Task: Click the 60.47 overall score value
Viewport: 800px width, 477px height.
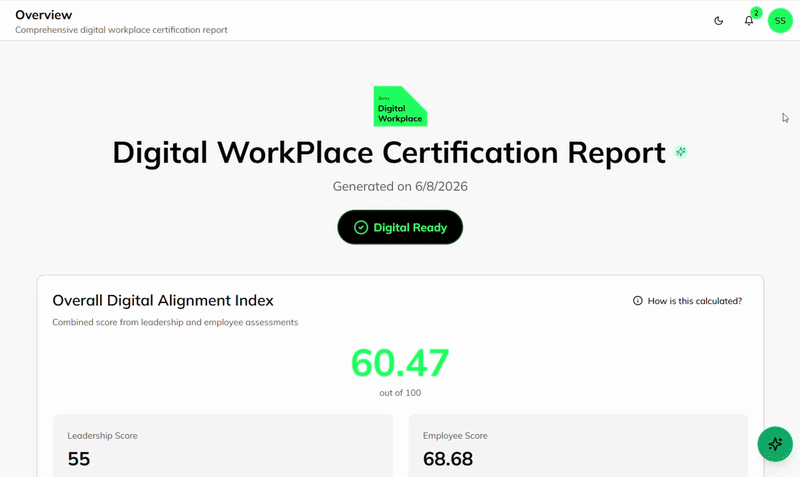Action: (x=400, y=363)
